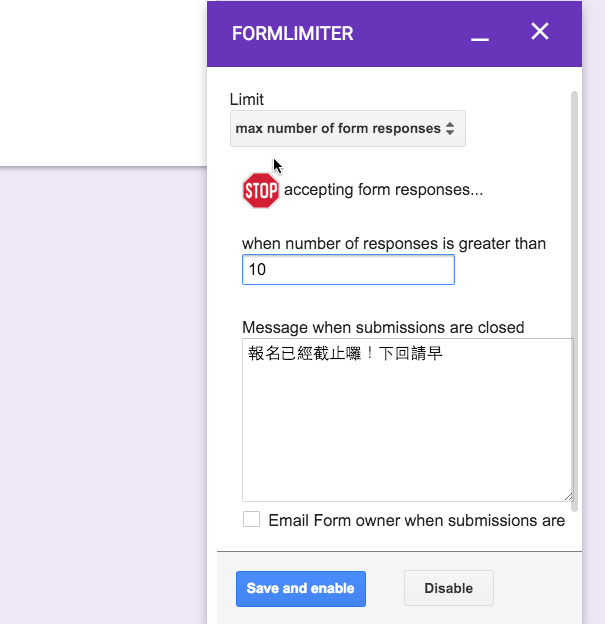This screenshot has height=624, width=605.
Task: Close the FORMLIMITER panel
Action: click(x=540, y=31)
